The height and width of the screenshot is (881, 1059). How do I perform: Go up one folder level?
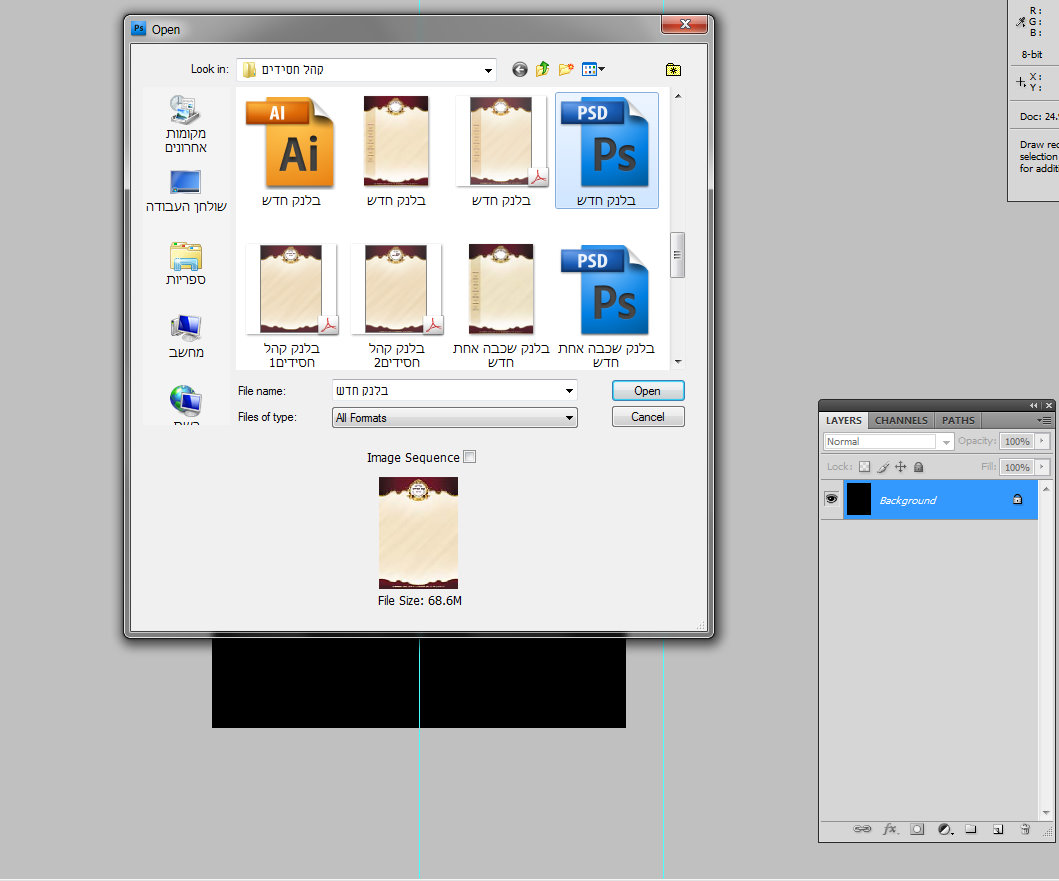point(542,69)
